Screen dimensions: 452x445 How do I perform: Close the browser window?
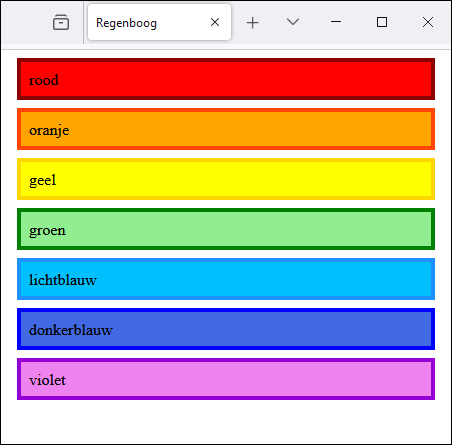tap(428, 22)
